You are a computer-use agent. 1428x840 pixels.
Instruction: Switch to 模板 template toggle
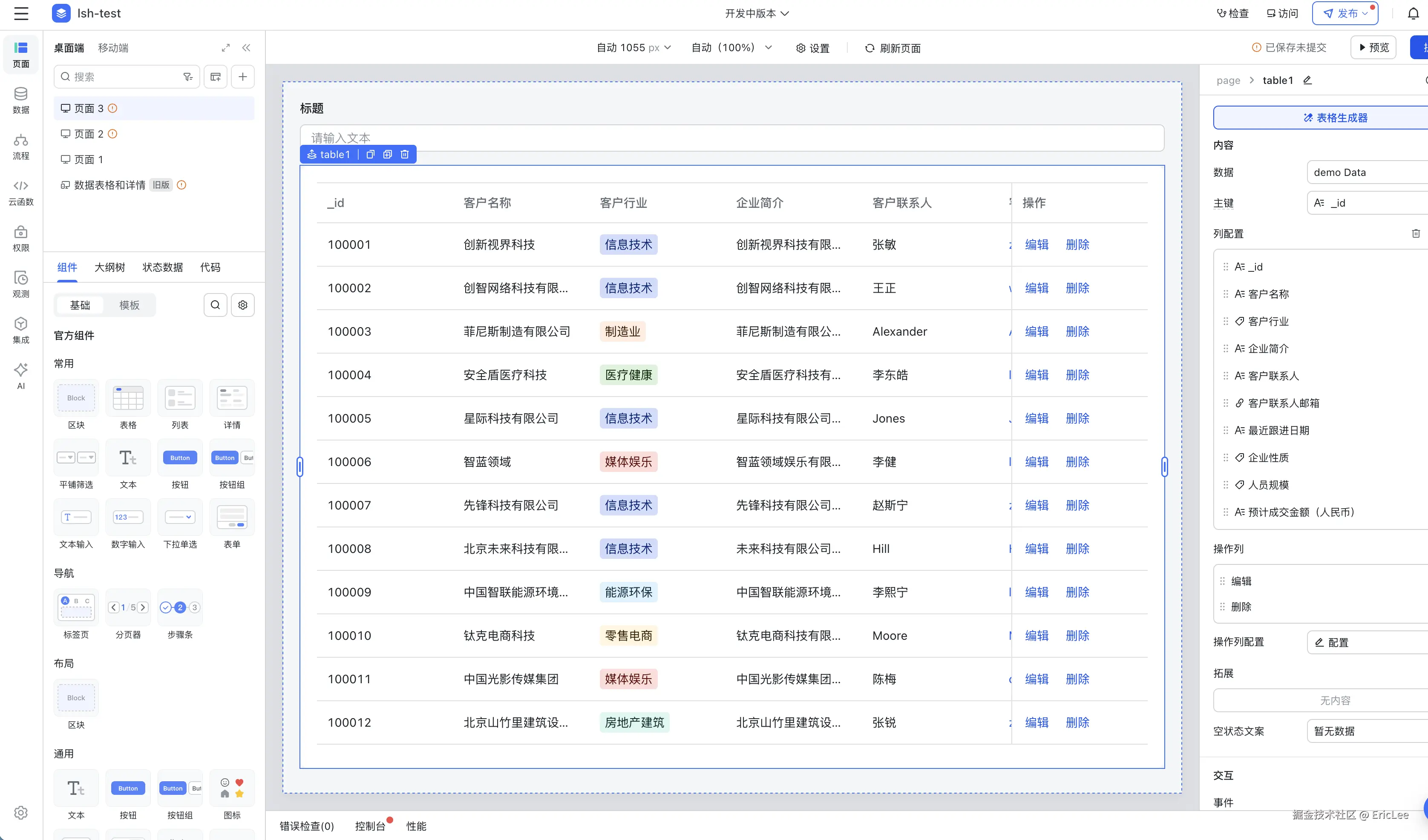[x=129, y=305]
